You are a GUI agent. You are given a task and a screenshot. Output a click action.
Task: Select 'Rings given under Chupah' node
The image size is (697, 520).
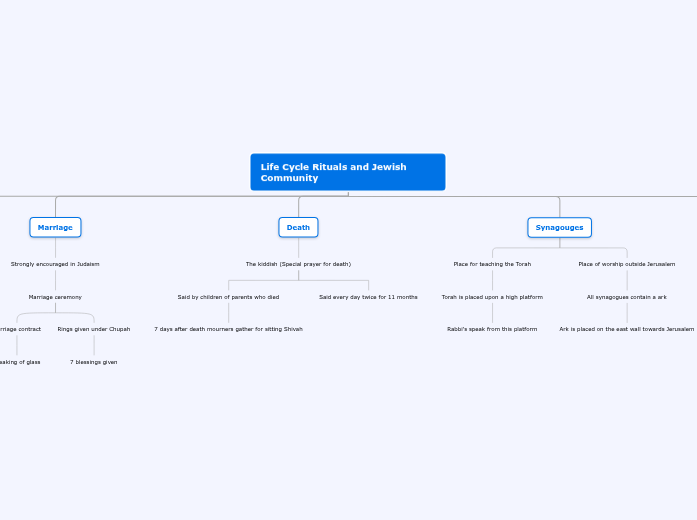pyautogui.click(x=93, y=329)
